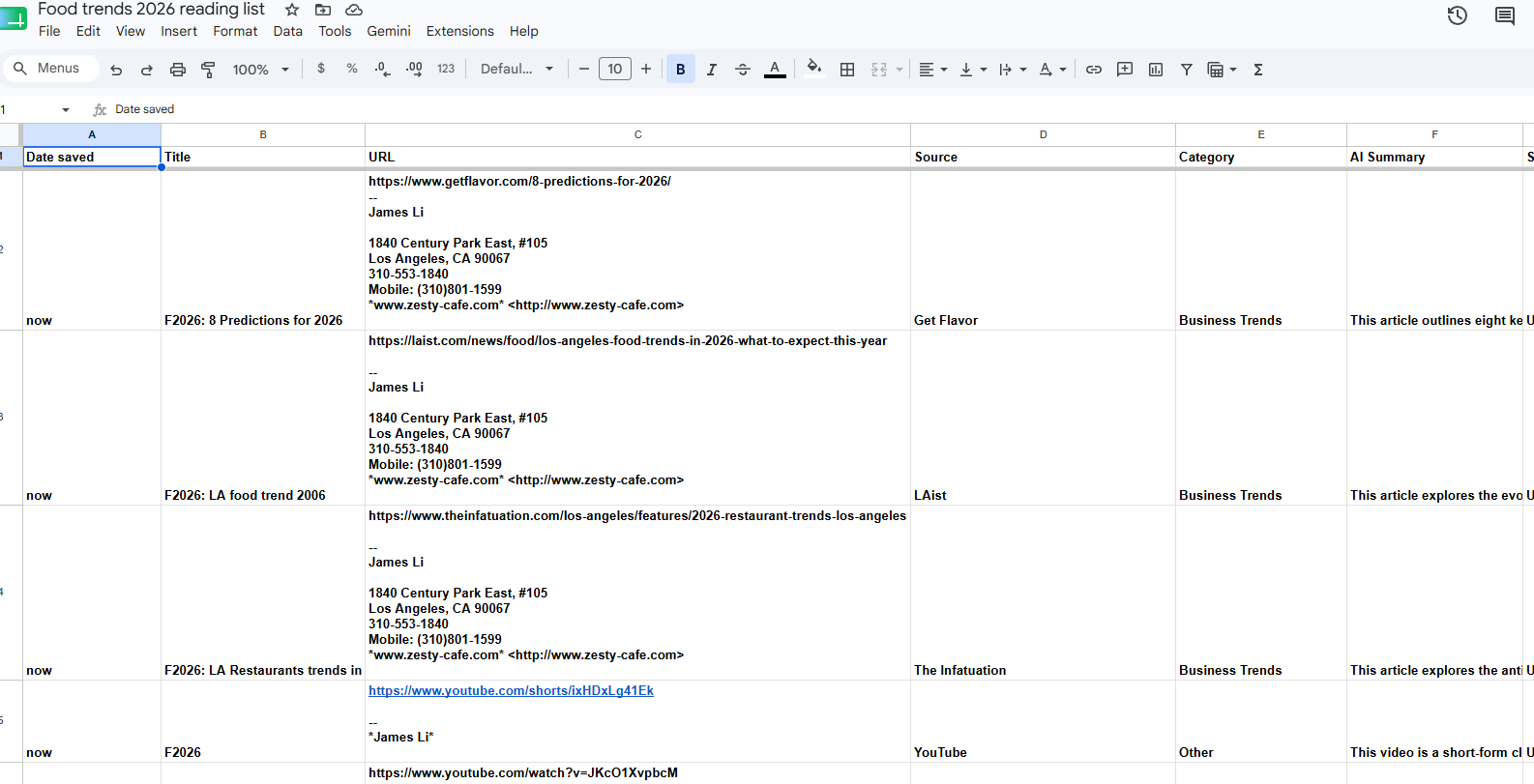
Task: Open the Data menu
Action: click(x=287, y=31)
